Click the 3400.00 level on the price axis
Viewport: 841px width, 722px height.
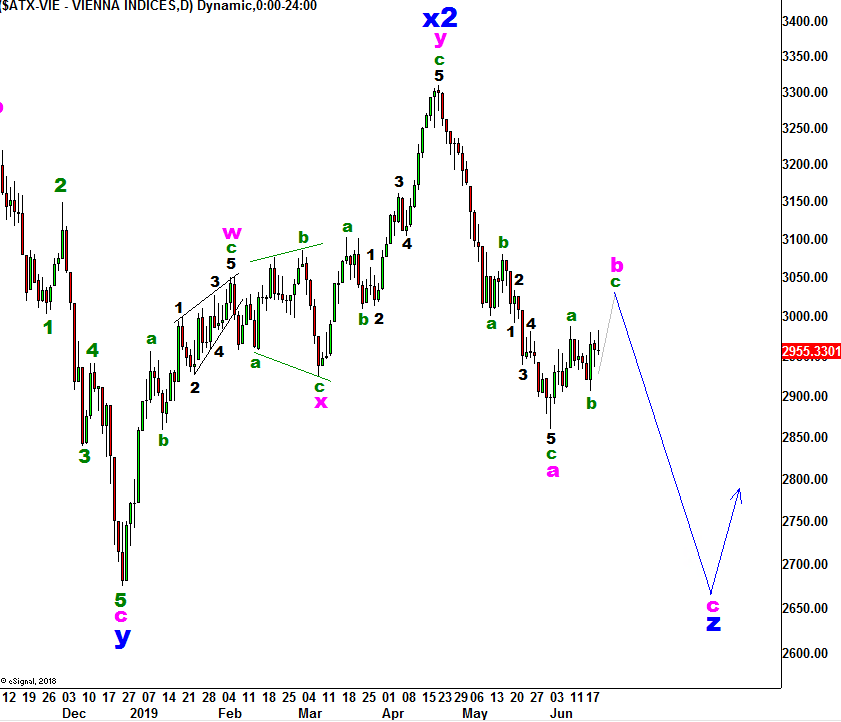coord(810,21)
